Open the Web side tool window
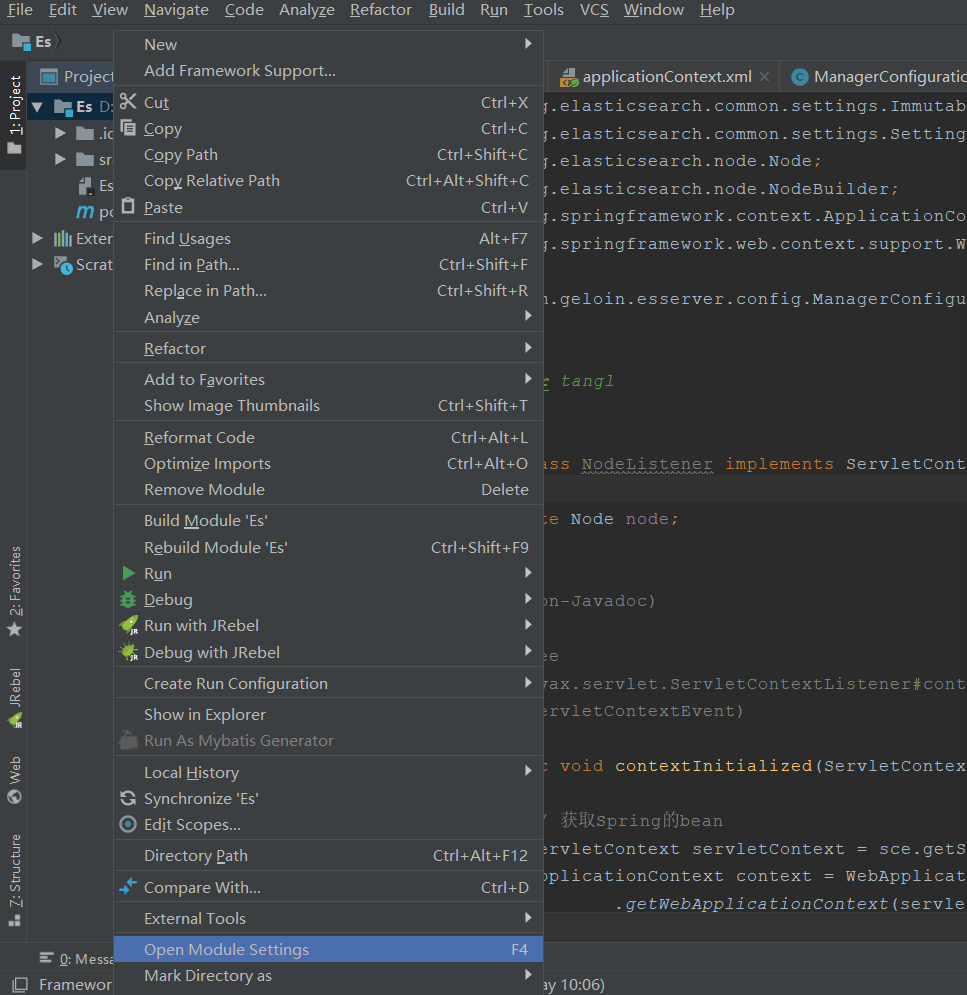967x995 pixels. [x=15, y=779]
